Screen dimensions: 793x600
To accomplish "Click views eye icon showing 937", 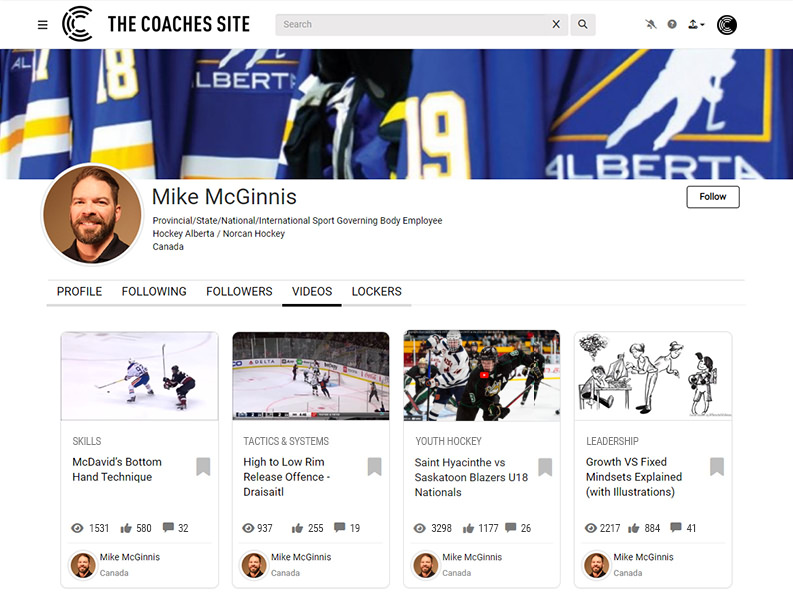I will point(248,528).
